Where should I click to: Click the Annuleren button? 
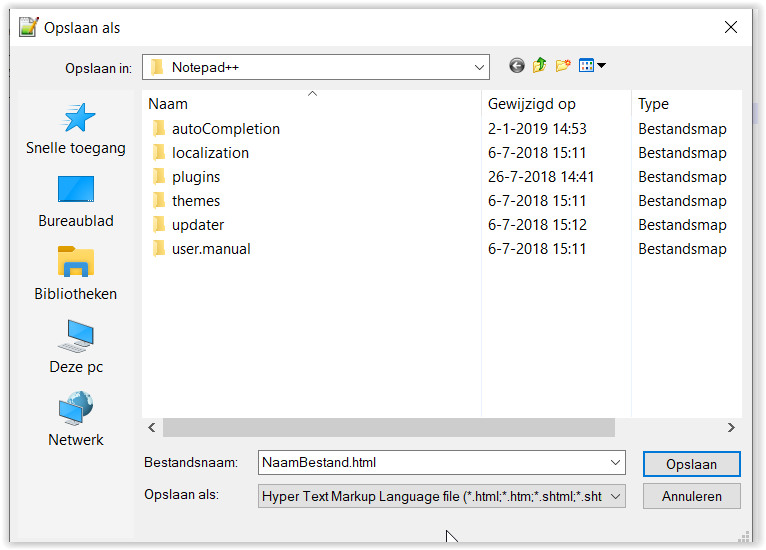point(691,496)
